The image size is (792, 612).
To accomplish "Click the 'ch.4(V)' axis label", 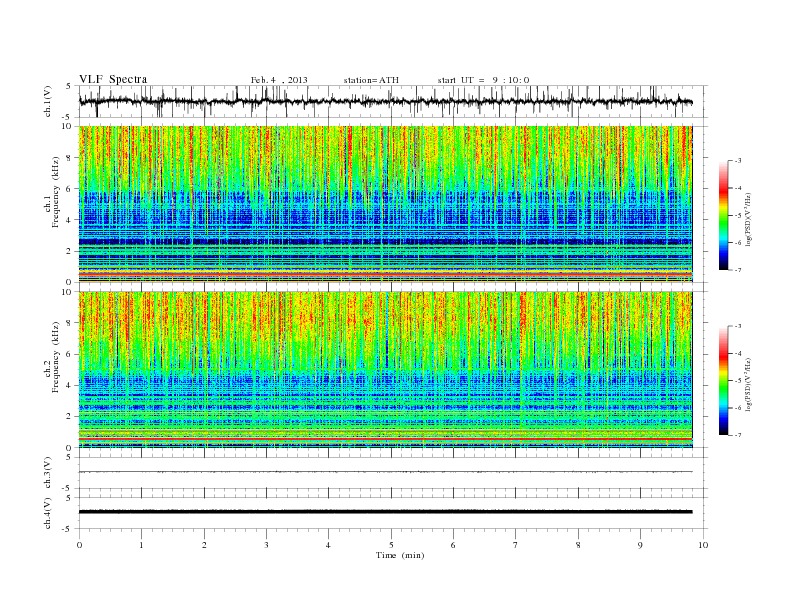I will pos(48,513).
